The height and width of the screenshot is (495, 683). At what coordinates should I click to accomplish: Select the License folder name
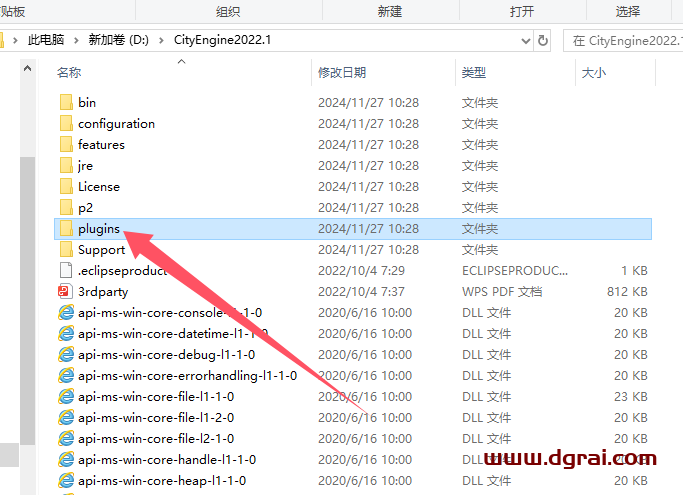(99, 187)
